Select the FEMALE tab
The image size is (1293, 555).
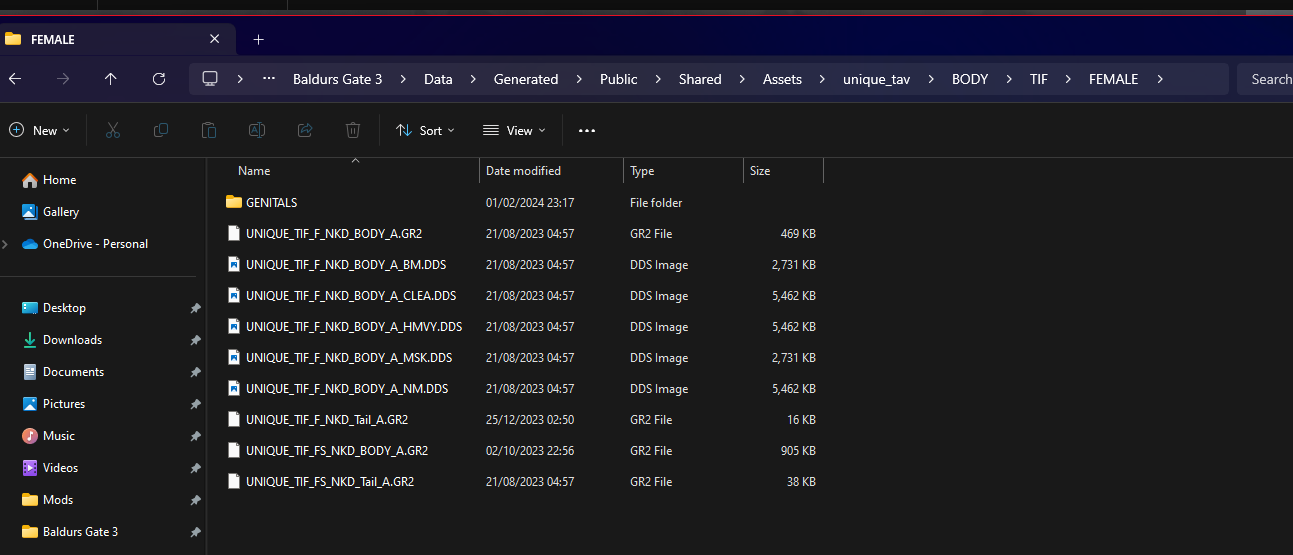point(110,39)
